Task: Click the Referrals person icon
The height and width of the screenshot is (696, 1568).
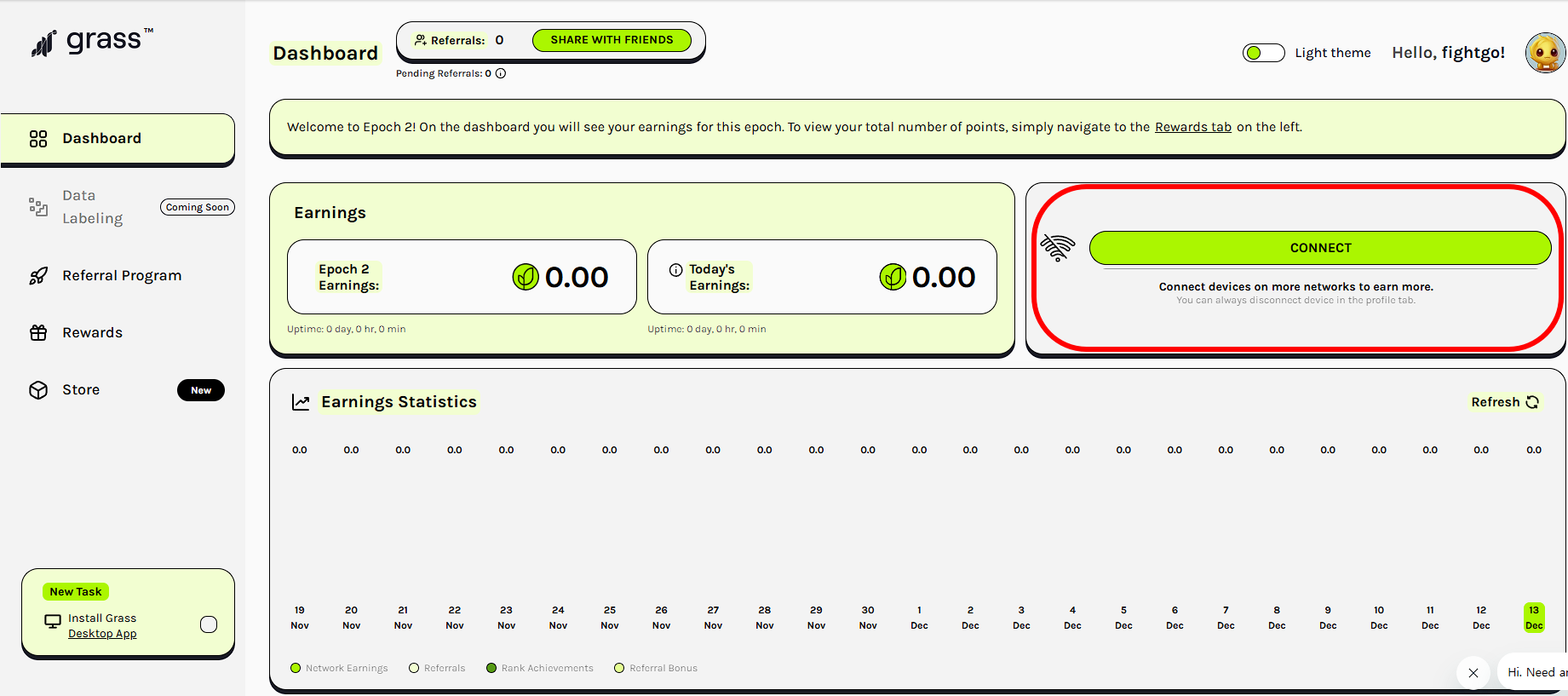Action: point(420,40)
